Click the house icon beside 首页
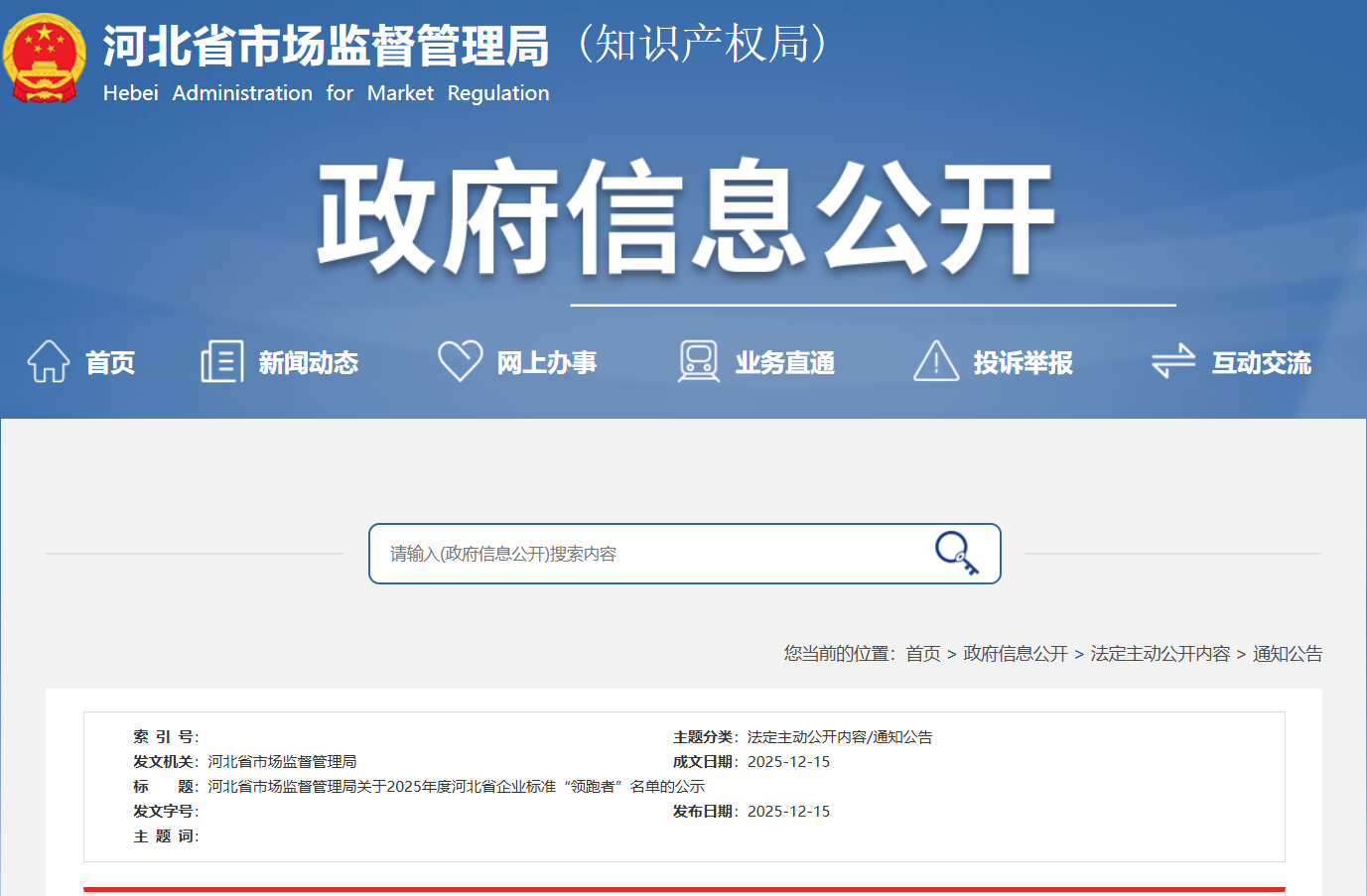The image size is (1367, 896). click(48, 361)
